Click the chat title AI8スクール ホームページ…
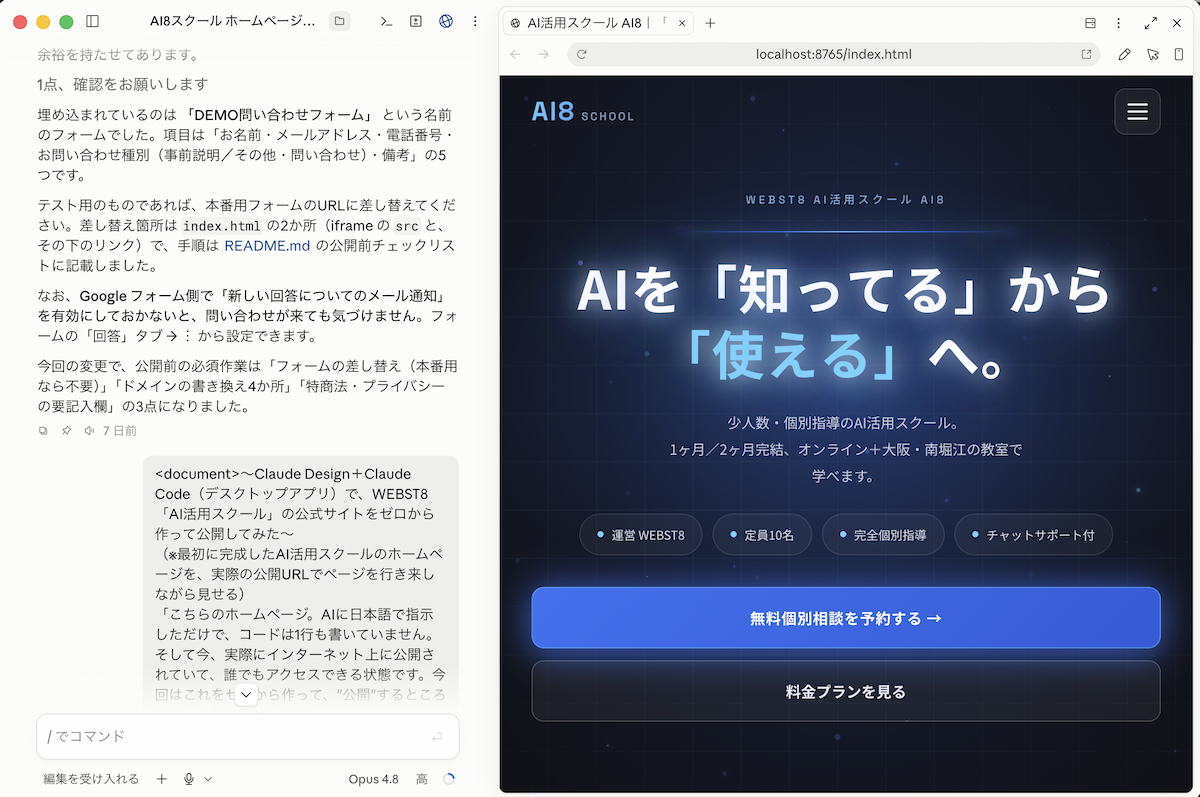Screen dimensions: 1200x797 coord(233,21)
